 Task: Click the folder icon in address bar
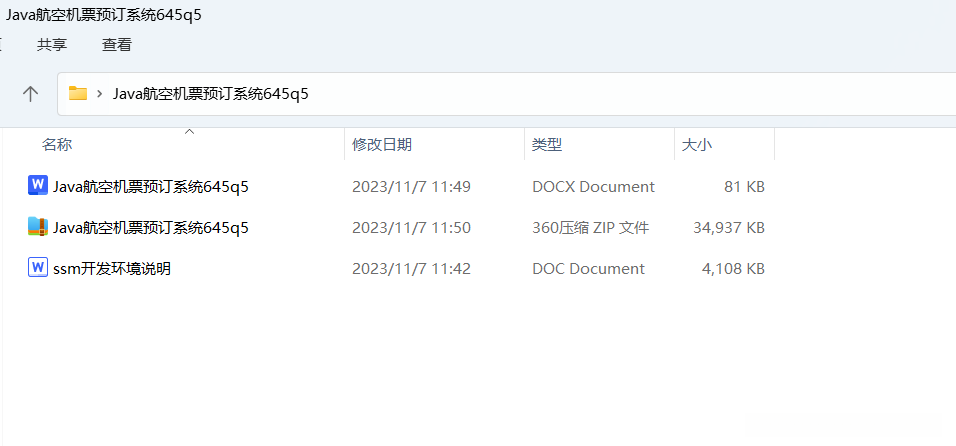coord(78,94)
